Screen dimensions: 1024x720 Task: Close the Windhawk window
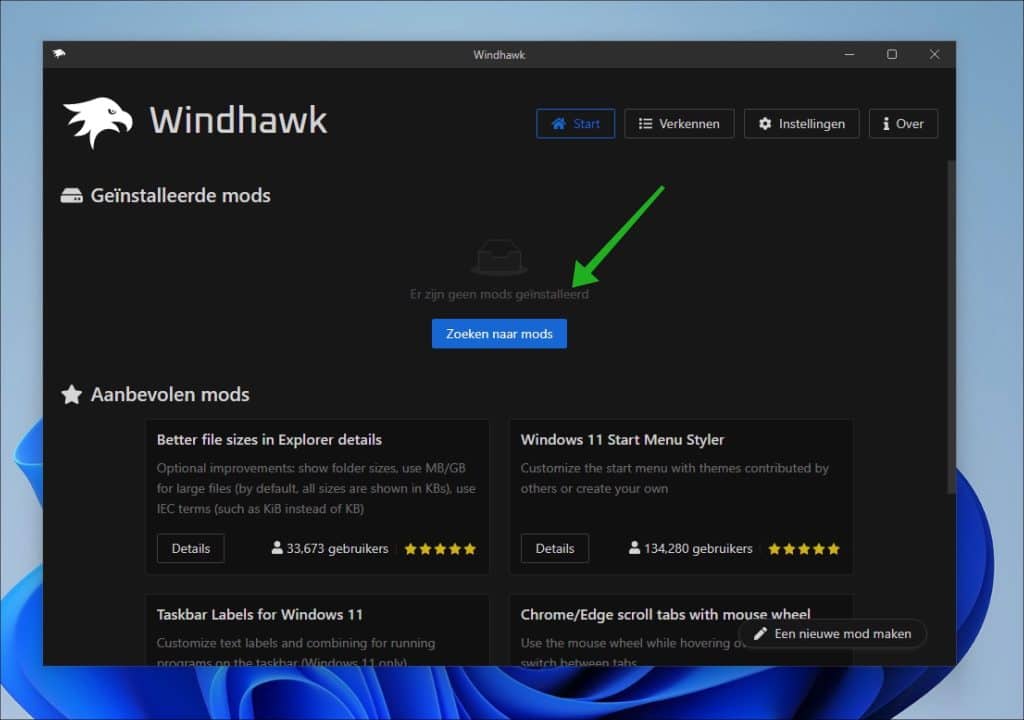coord(935,54)
